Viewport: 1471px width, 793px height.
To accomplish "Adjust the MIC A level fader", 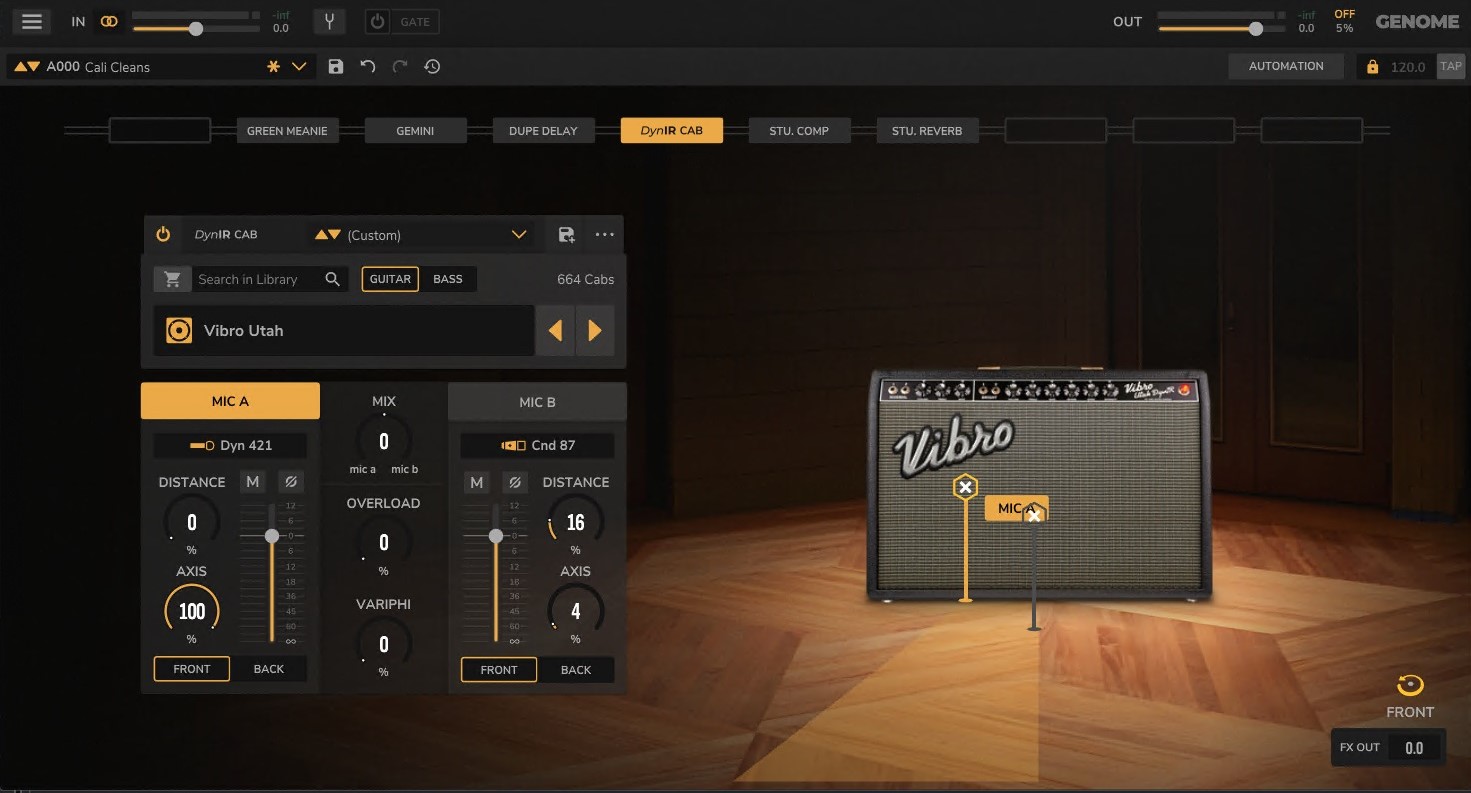I will point(272,536).
